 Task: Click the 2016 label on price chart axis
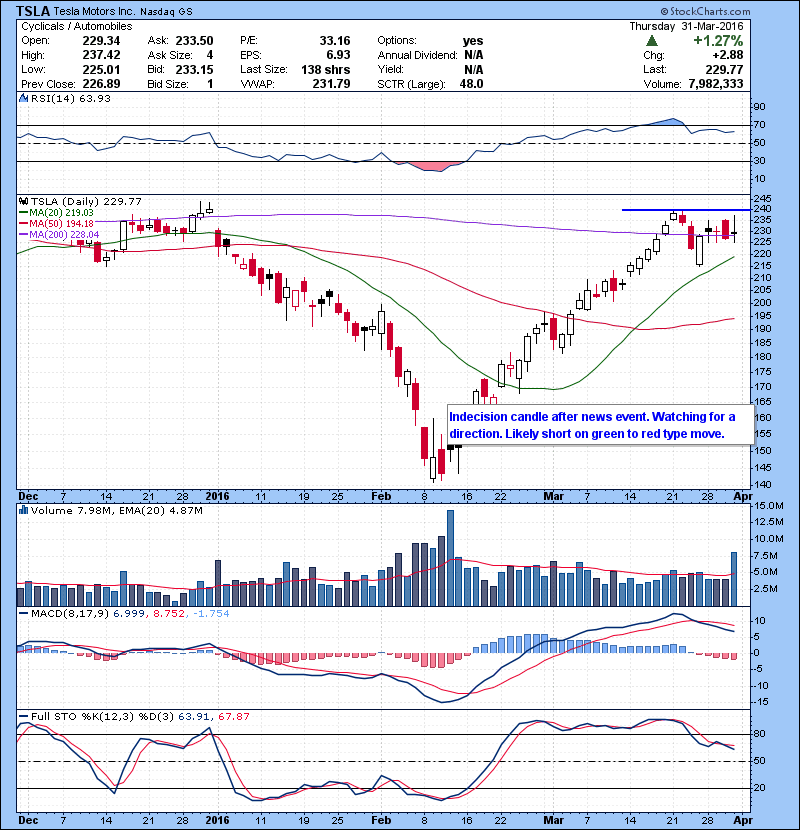click(x=218, y=497)
